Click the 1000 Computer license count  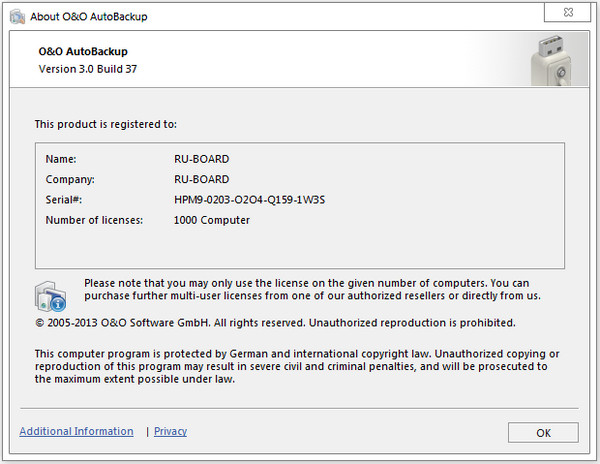(x=211, y=220)
